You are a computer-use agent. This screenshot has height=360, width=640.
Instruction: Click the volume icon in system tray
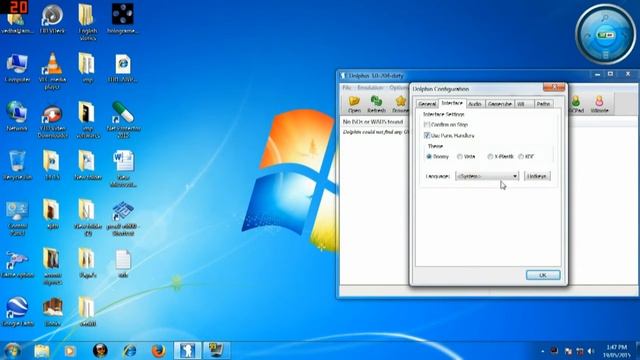(x=591, y=351)
